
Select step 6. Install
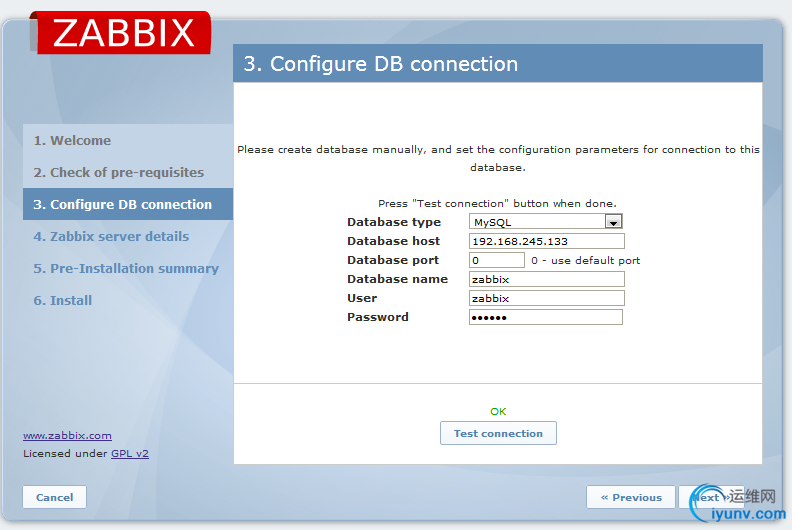[63, 301]
